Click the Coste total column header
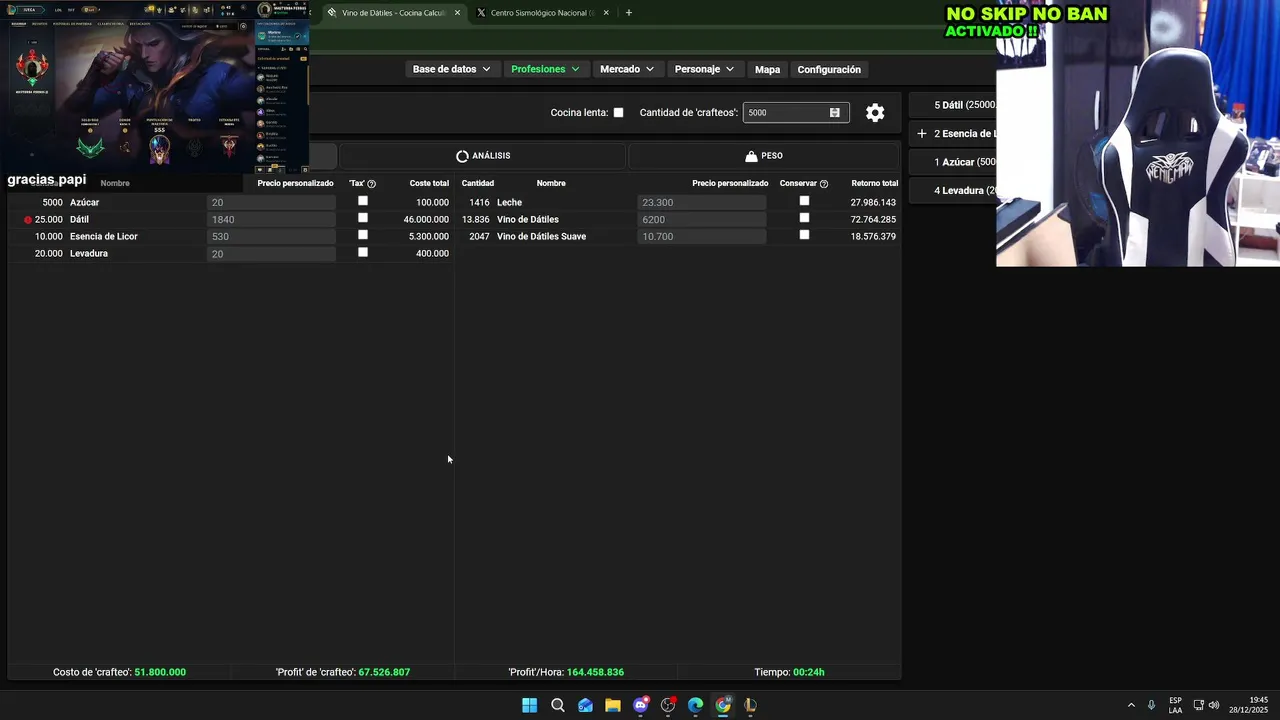This screenshot has width=1280, height=720. click(x=429, y=184)
